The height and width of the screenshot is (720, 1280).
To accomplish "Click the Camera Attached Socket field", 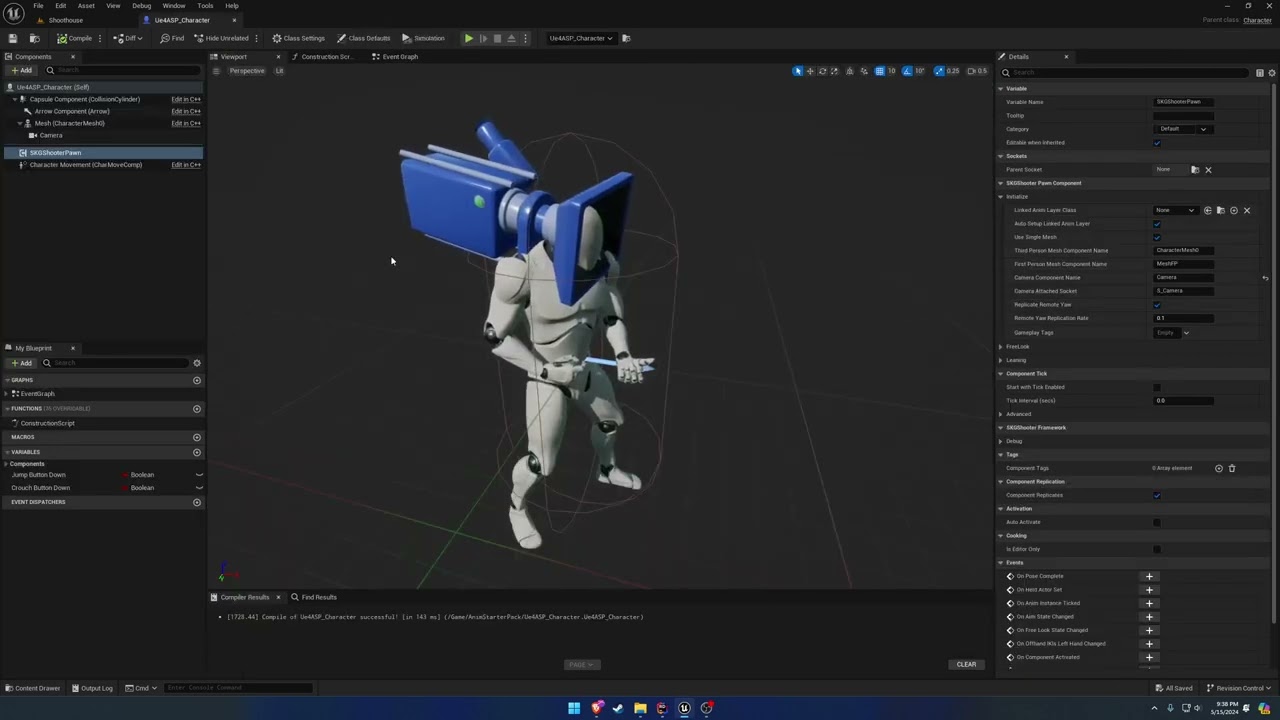I will coord(1184,291).
